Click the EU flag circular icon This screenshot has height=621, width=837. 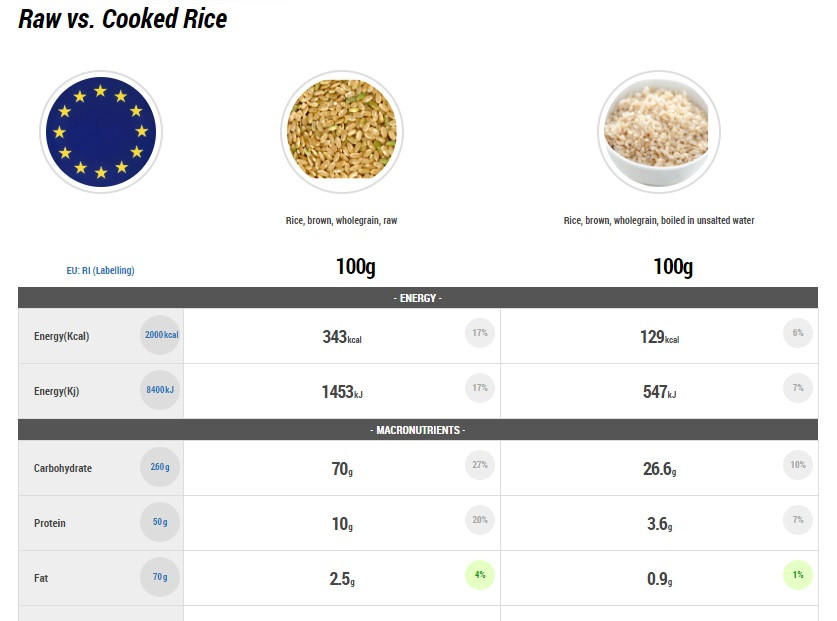point(101,132)
